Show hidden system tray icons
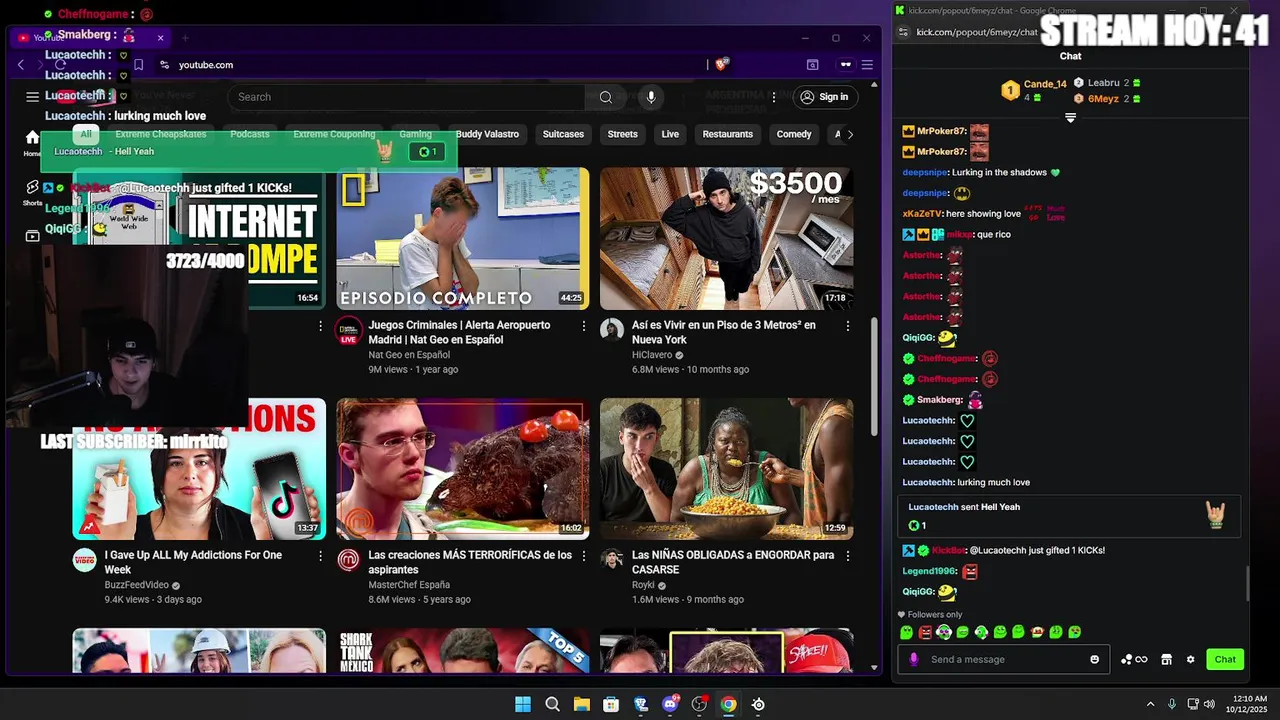The height and width of the screenshot is (720, 1280). pyautogui.click(x=1150, y=704)
